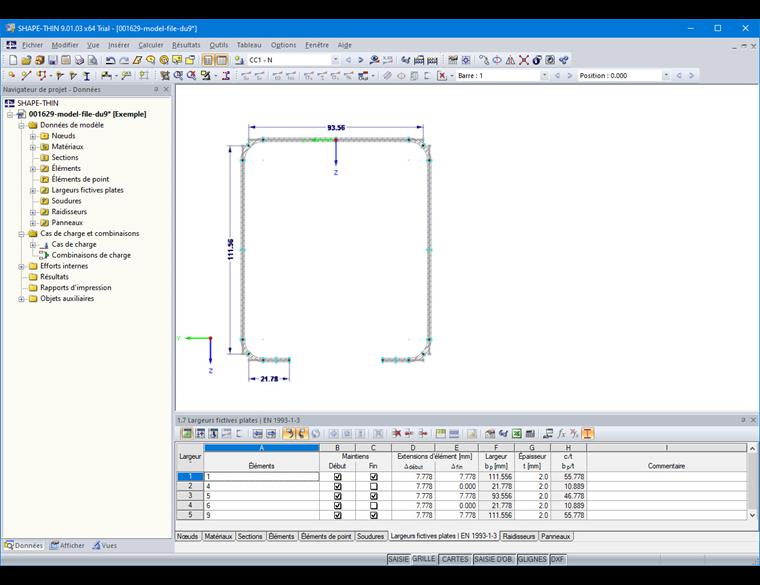Click the pin icon of navigator panel
760x585 pixels.
click(156, 90)
